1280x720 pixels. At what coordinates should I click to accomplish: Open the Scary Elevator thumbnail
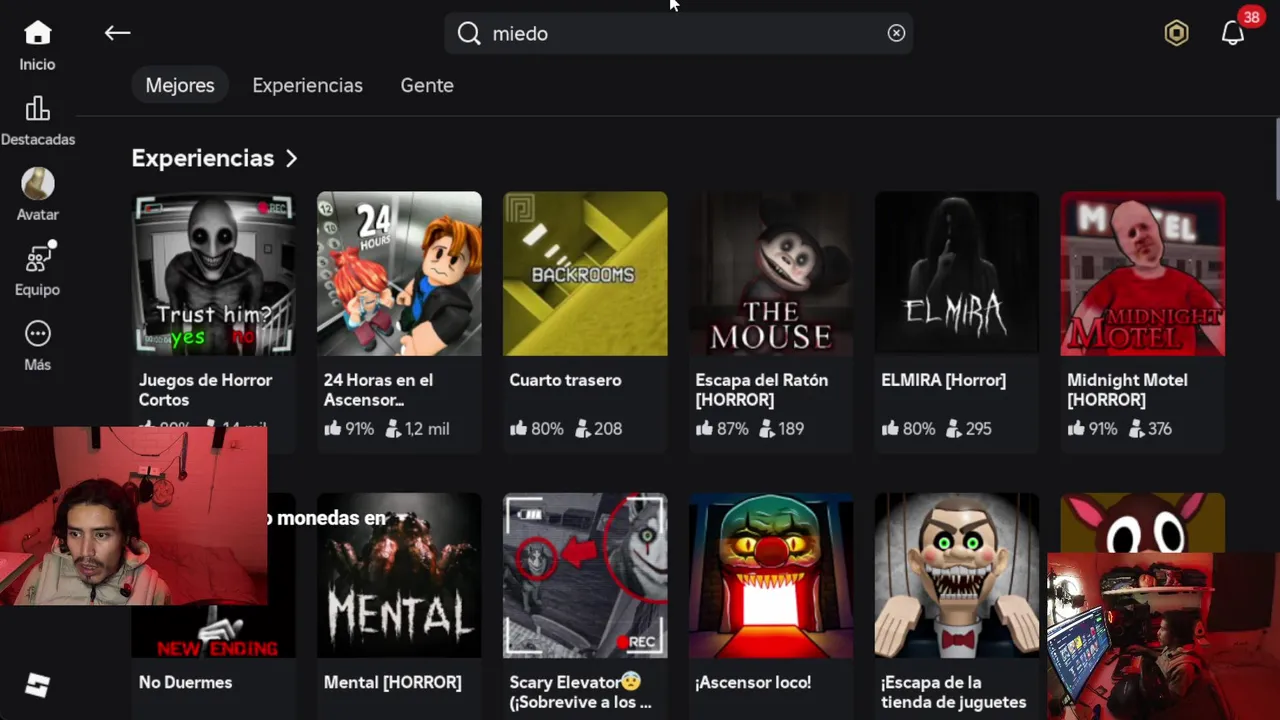pyautogui.click(x=585, y=575)
